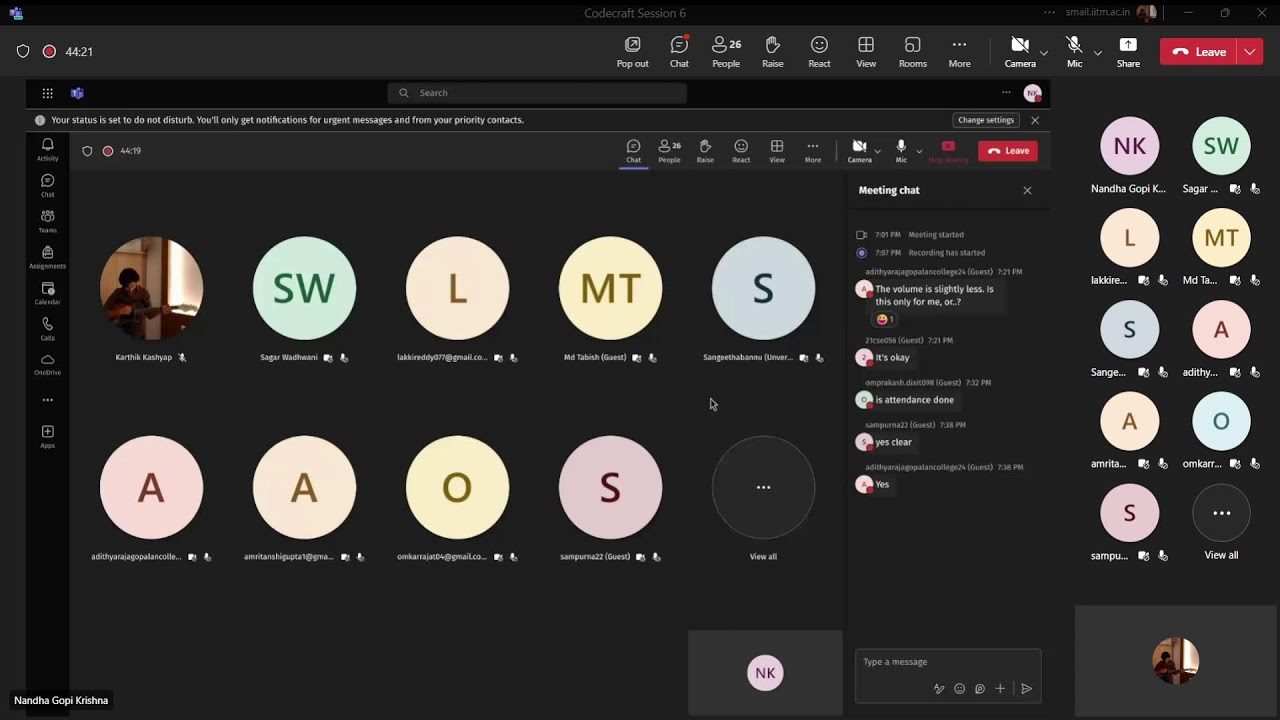Open Teams in shared Teams sidebar
Image resolution: width=1280 pixels, height=720 pixels.
pos(47,222)
